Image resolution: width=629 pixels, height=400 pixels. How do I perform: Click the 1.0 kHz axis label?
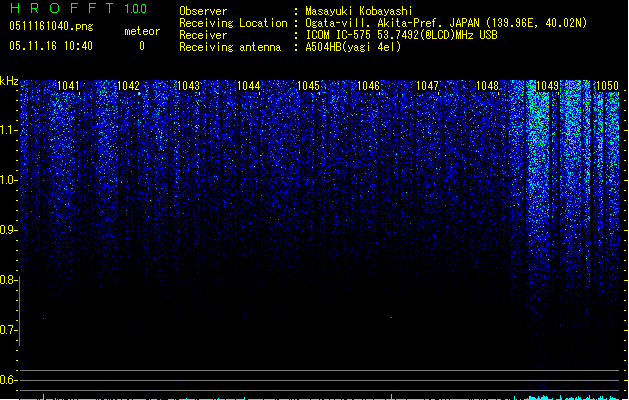8,180
